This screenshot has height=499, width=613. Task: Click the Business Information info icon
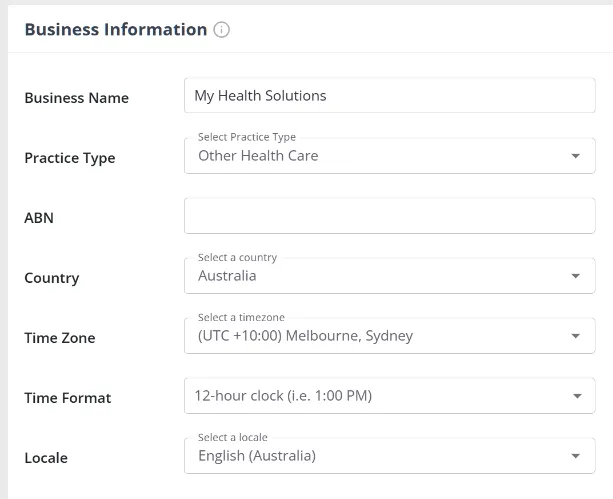tap(221, 30)
